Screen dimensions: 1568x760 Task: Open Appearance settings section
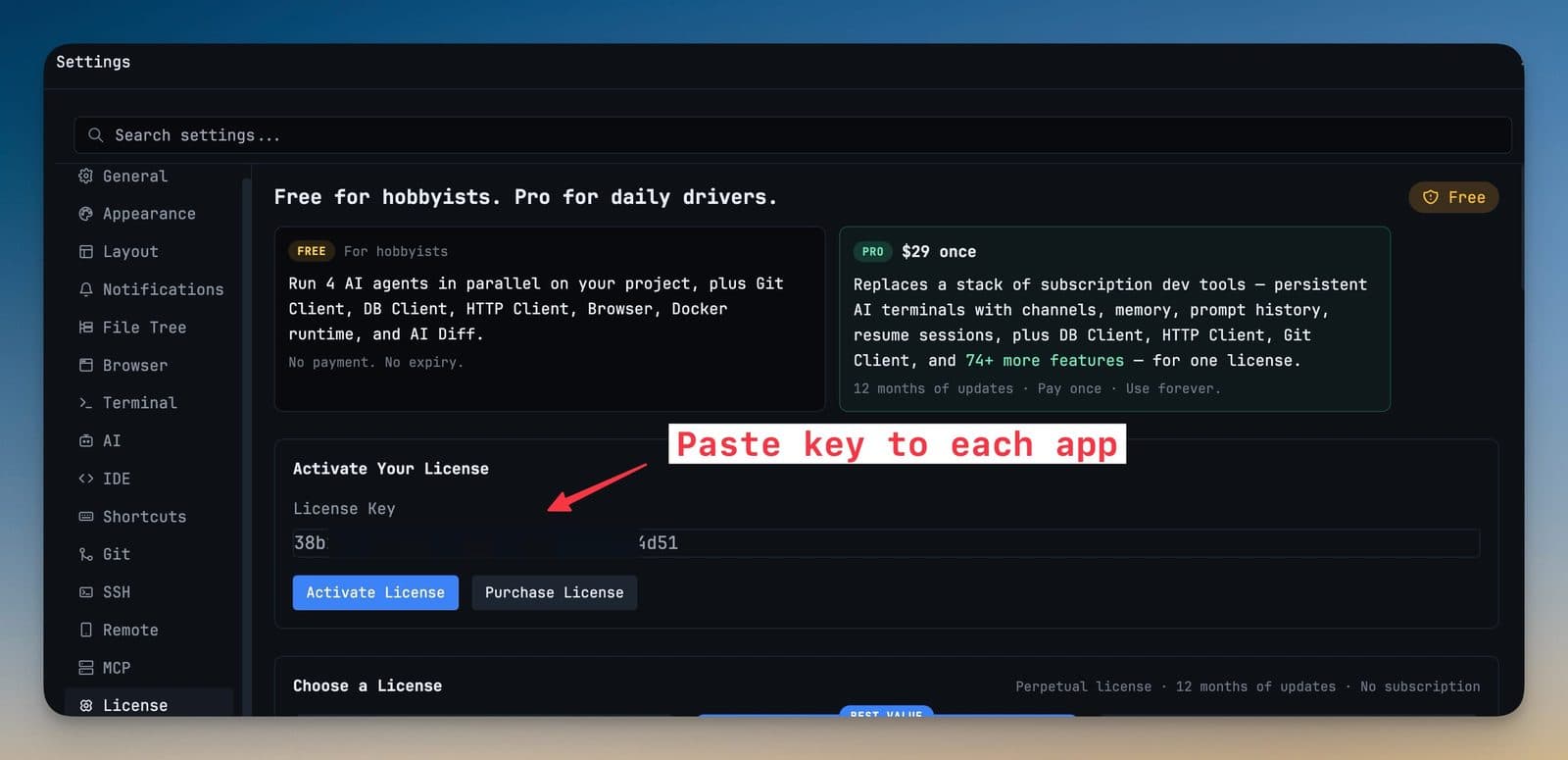point(149,214)
